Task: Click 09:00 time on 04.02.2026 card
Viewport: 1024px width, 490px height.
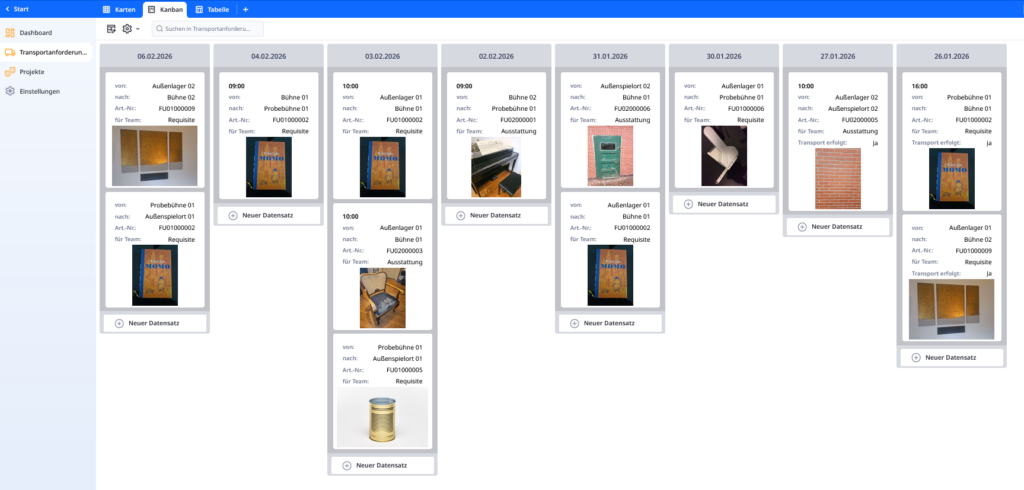Action: click(x=237, y=86)
